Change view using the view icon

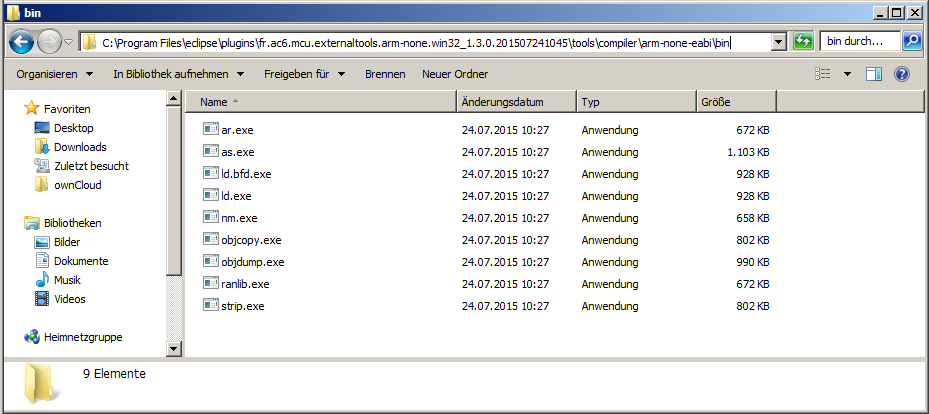(823, 74)
